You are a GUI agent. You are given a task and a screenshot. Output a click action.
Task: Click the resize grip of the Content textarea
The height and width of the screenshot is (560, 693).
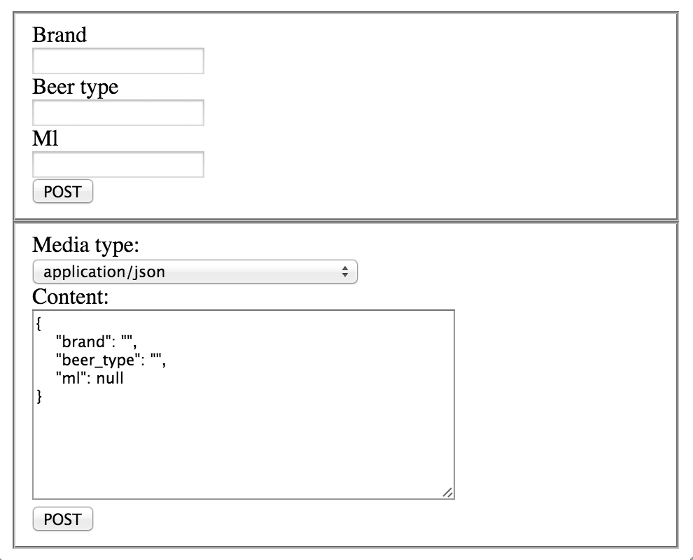click(x=448, y=493)
